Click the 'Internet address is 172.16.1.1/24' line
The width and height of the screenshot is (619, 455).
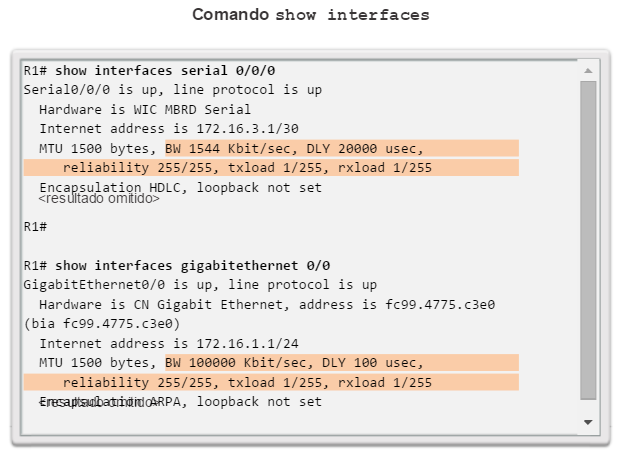pyautogui.click(x=169, y=343)
